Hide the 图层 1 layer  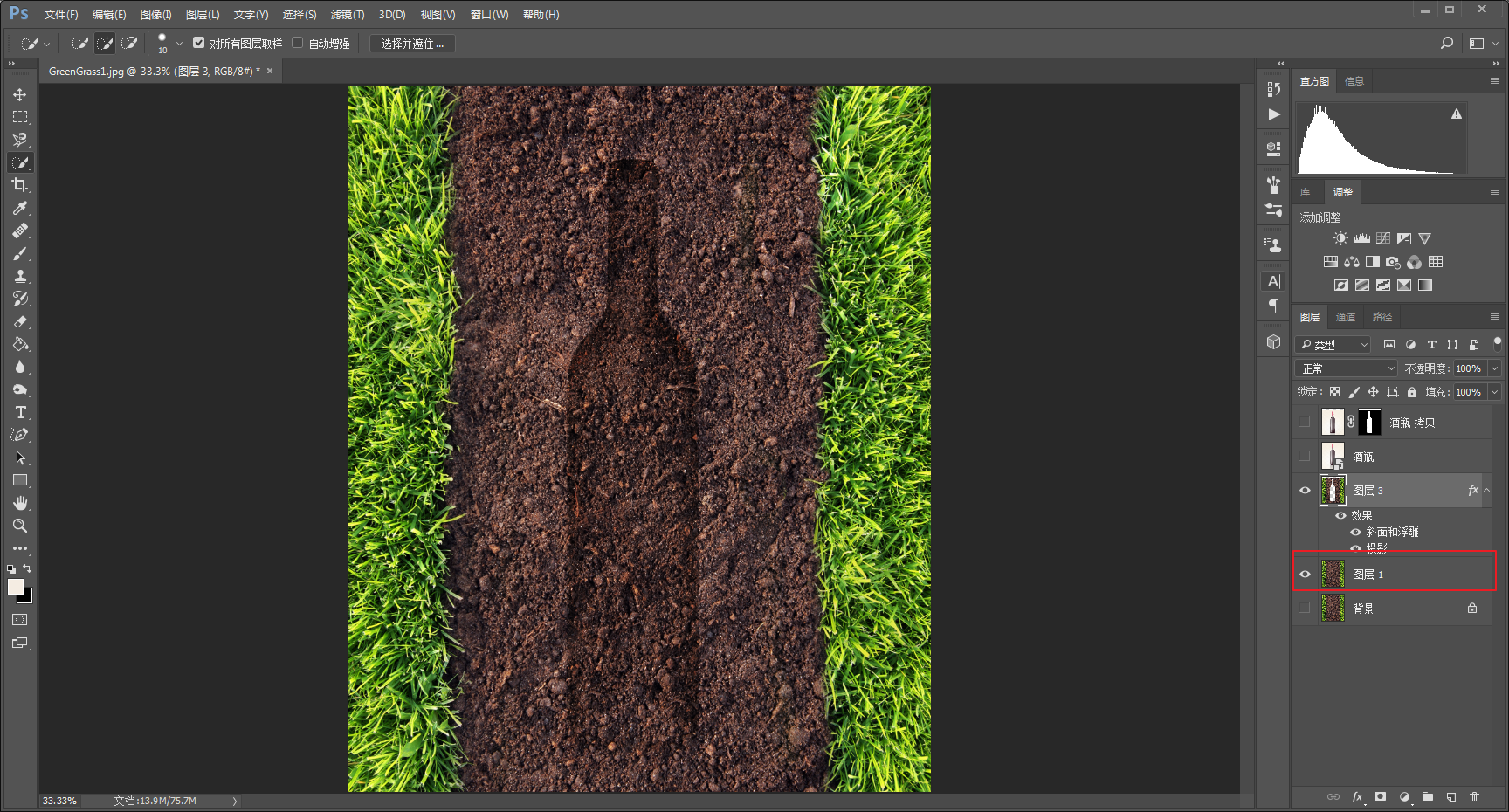coord(1305,574)
